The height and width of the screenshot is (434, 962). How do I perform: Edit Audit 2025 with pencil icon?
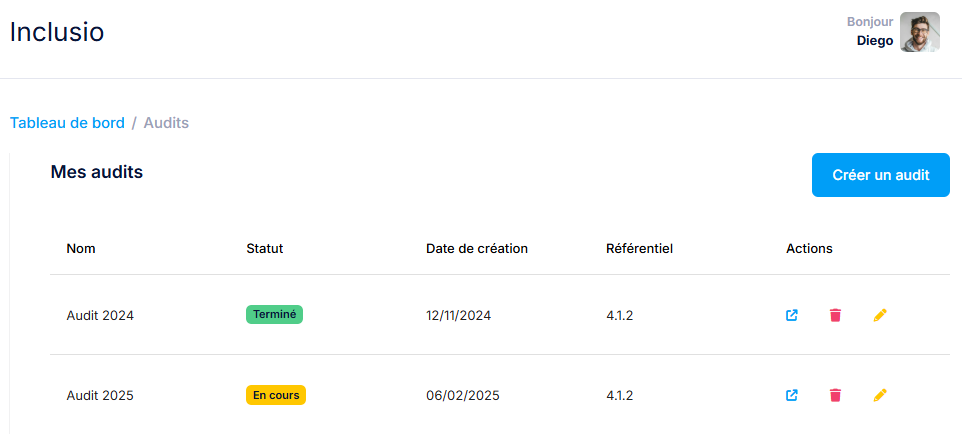880,395
